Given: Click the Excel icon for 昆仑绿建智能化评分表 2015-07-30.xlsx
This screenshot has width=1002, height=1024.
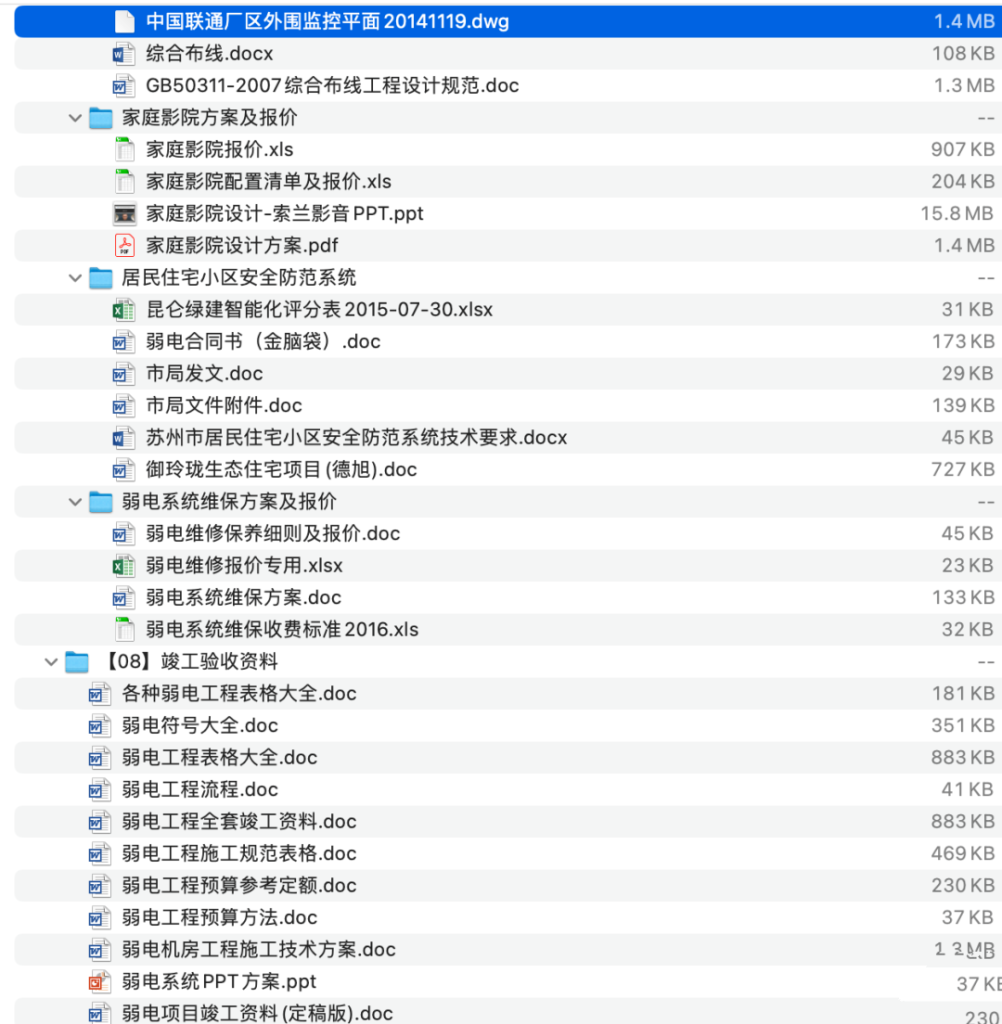Looking at the screenshot, I should click(122, 309).
